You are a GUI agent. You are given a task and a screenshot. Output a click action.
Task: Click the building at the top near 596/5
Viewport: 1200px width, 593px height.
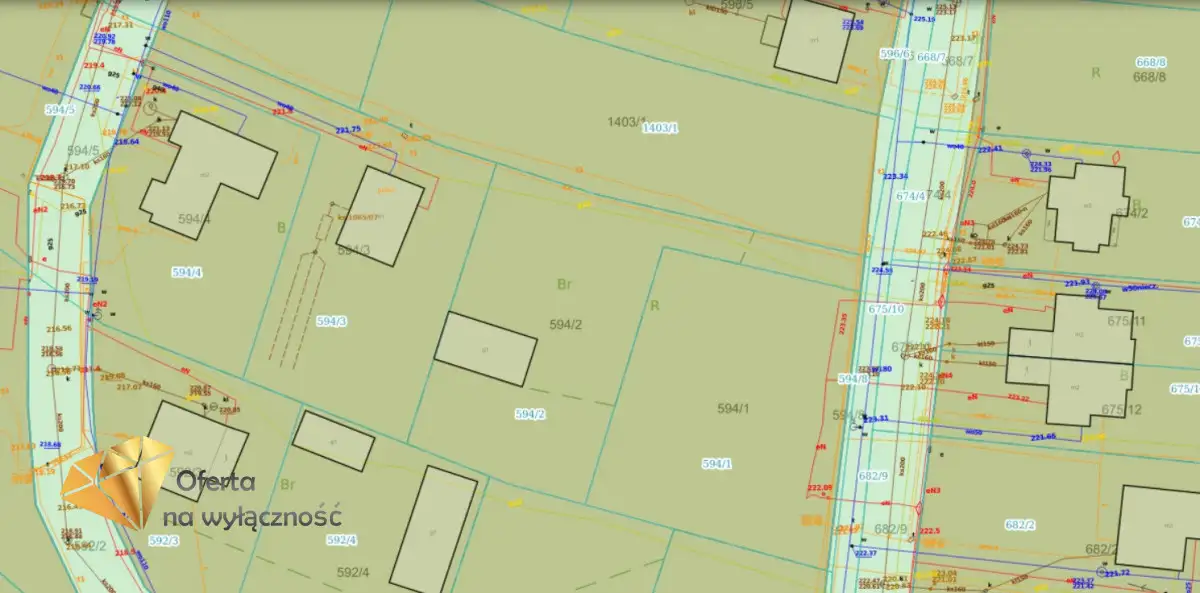click(813, 40)
